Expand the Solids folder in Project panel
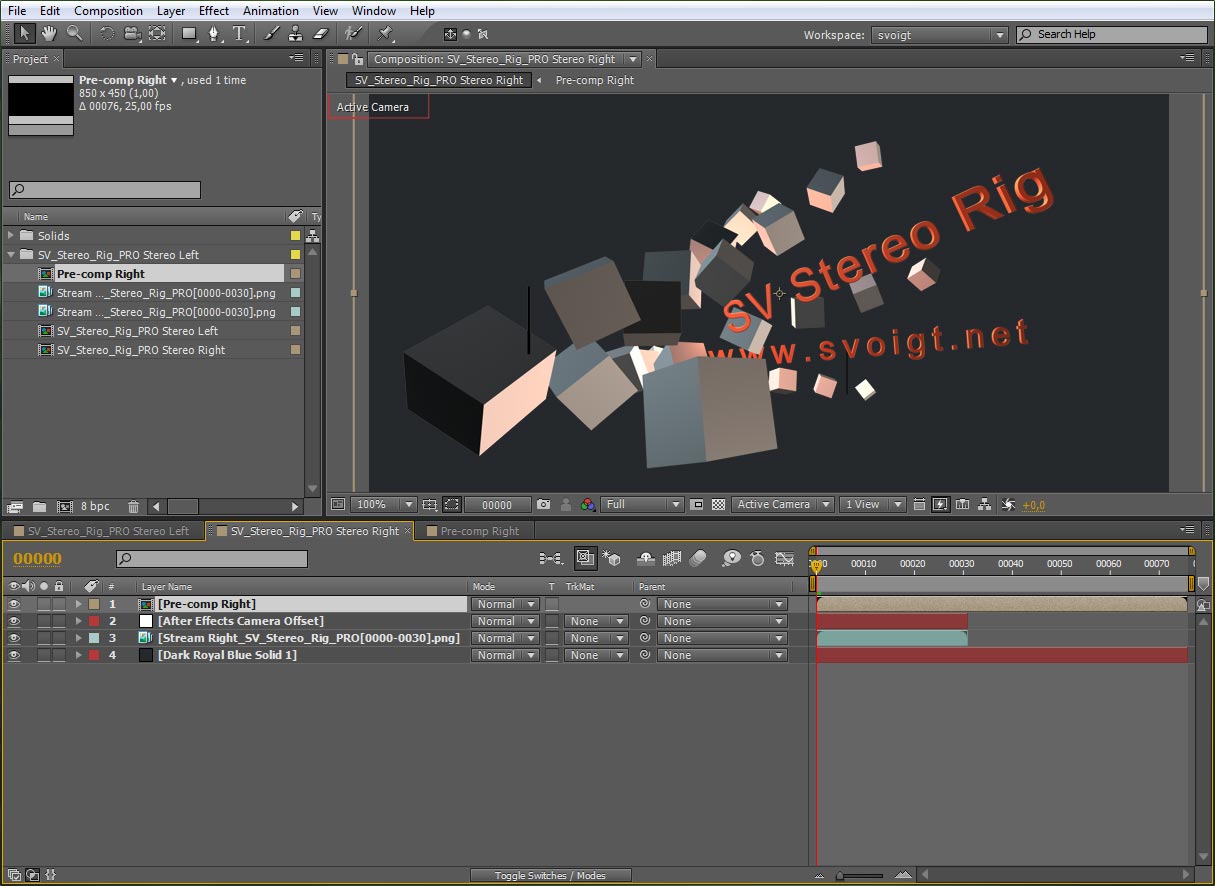 click(11, 236)
